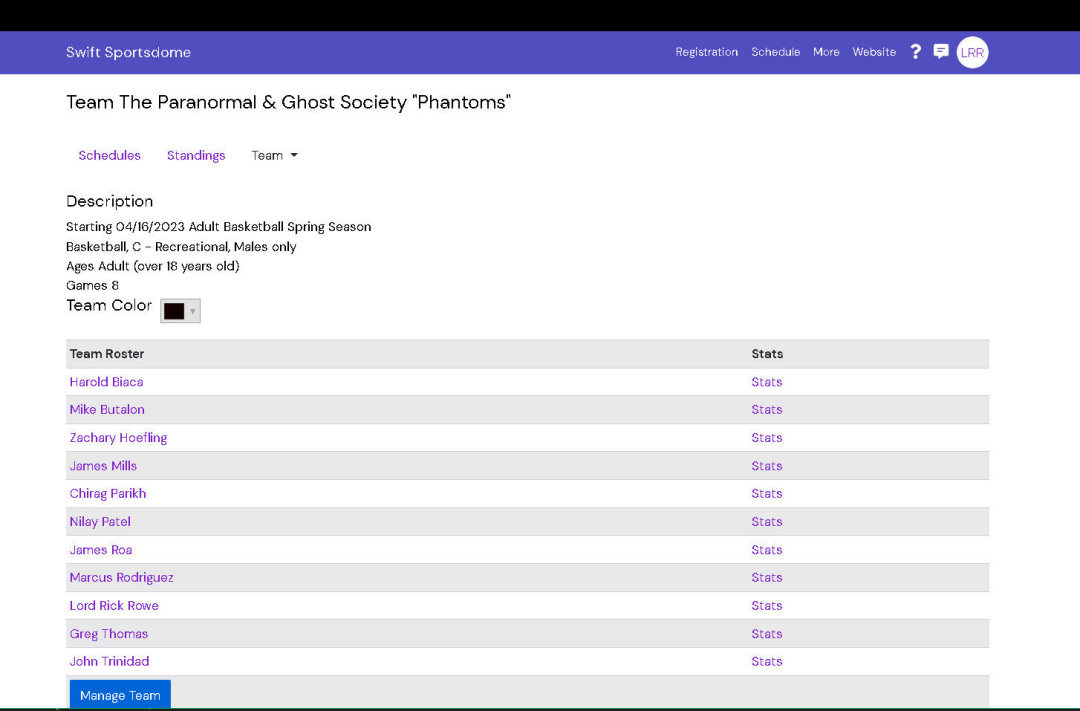View Stats for John Trinidad
1080x711 pixels.
point(766,662)
